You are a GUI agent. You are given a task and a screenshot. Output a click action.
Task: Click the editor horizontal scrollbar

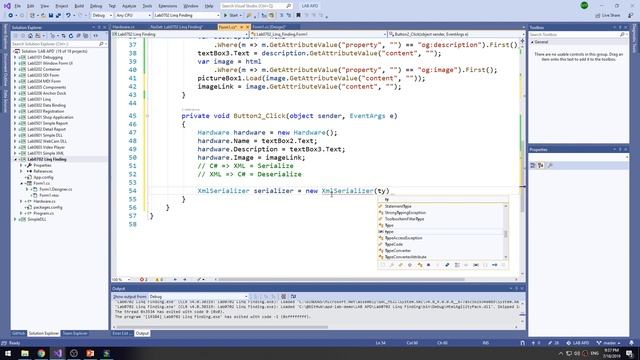click(x=341, y=279)
